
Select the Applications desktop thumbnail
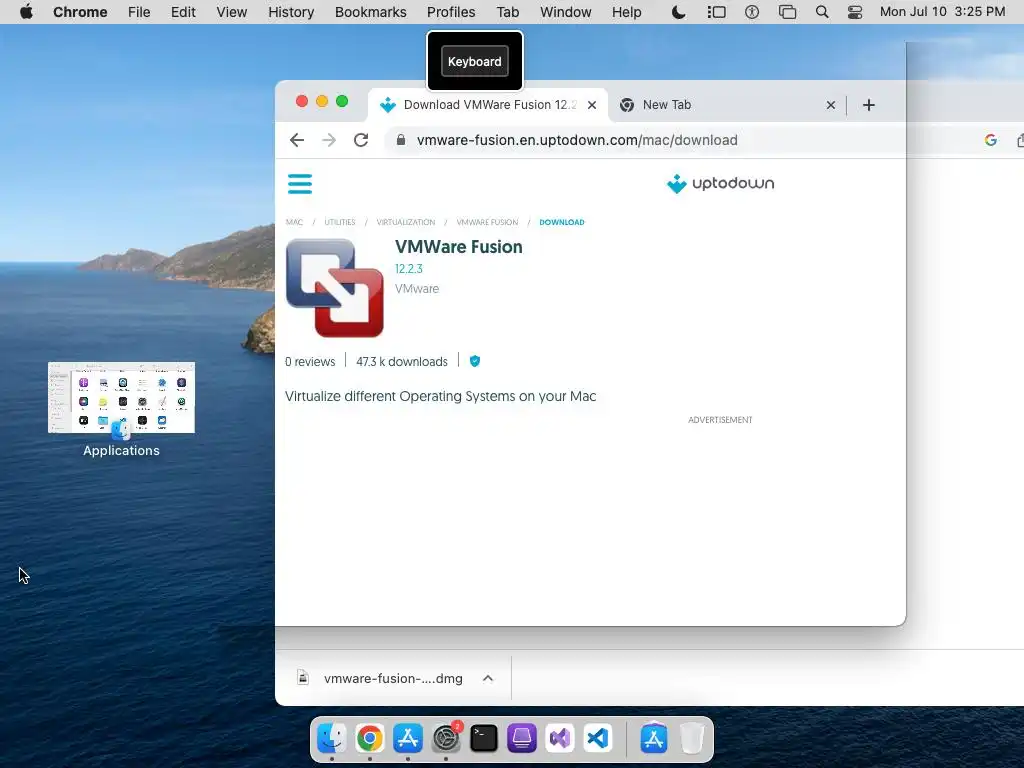pos(121,397)
